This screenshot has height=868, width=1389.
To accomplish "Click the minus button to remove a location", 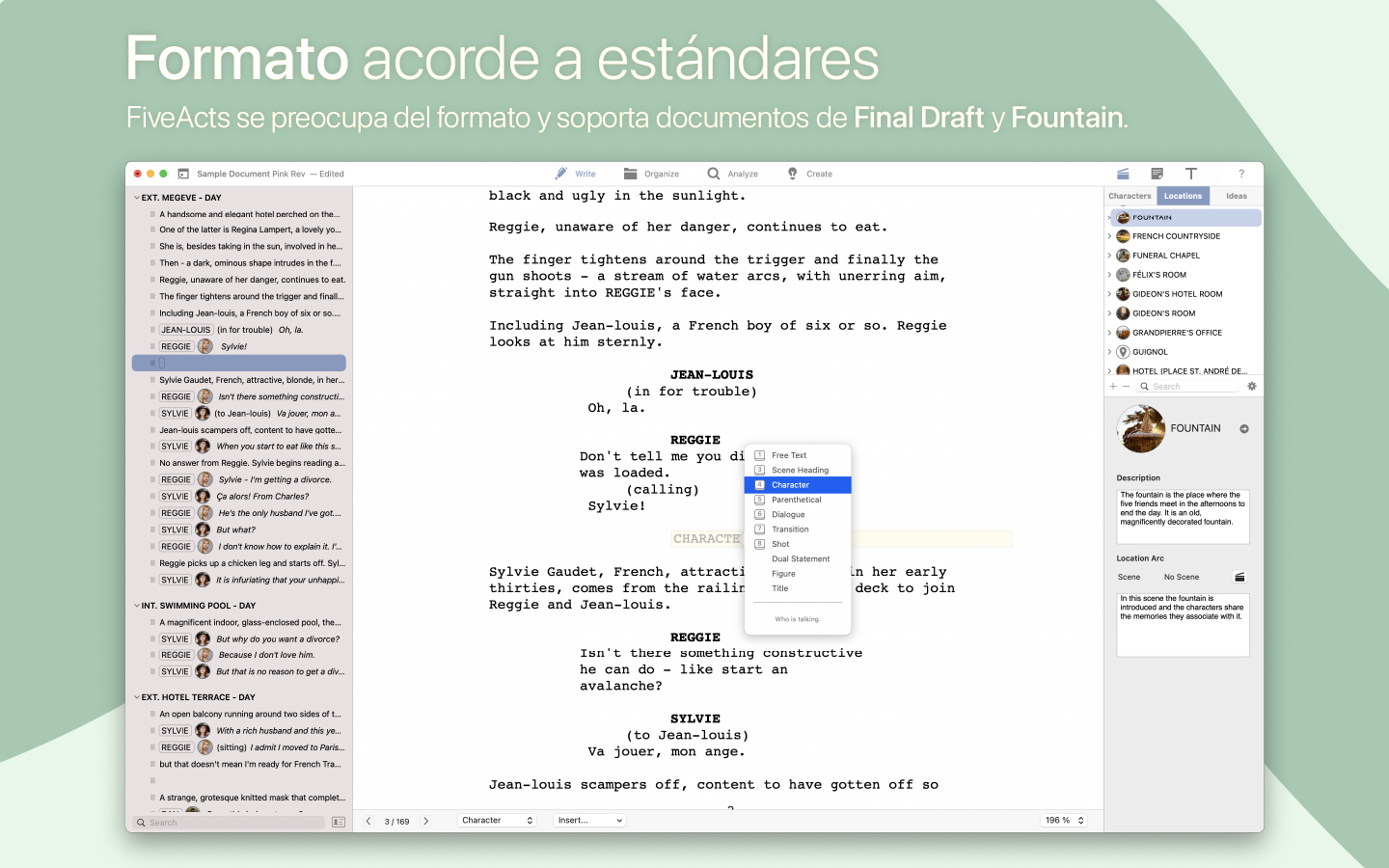I will (1126, 386).
